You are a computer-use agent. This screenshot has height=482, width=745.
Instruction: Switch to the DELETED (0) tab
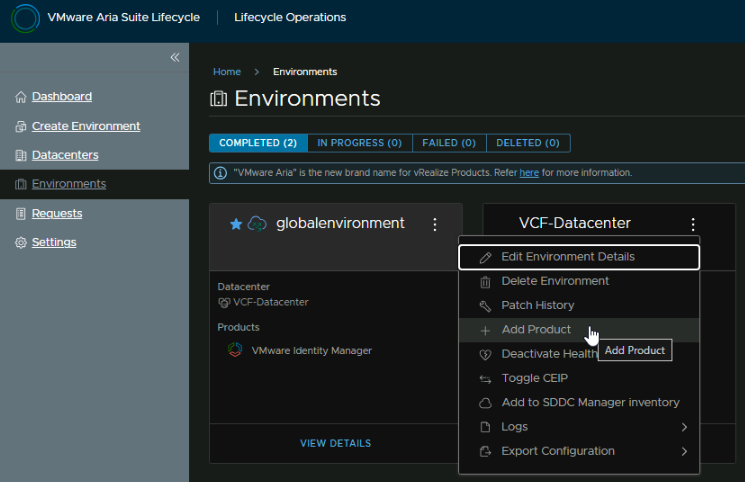[528, 143]
